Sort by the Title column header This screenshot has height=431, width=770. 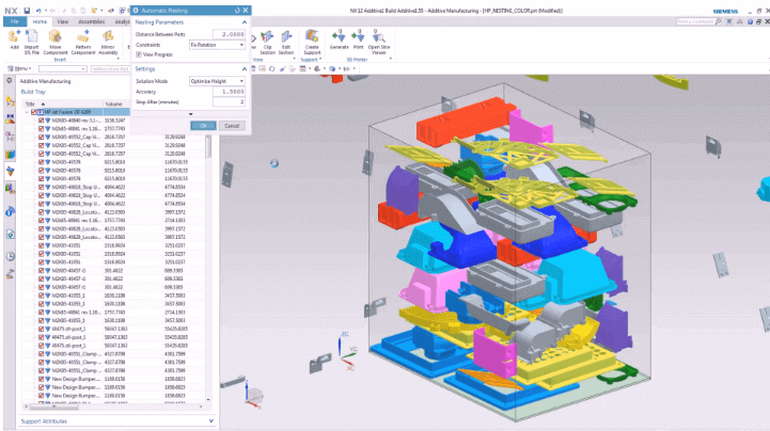[x=62, y=104]
